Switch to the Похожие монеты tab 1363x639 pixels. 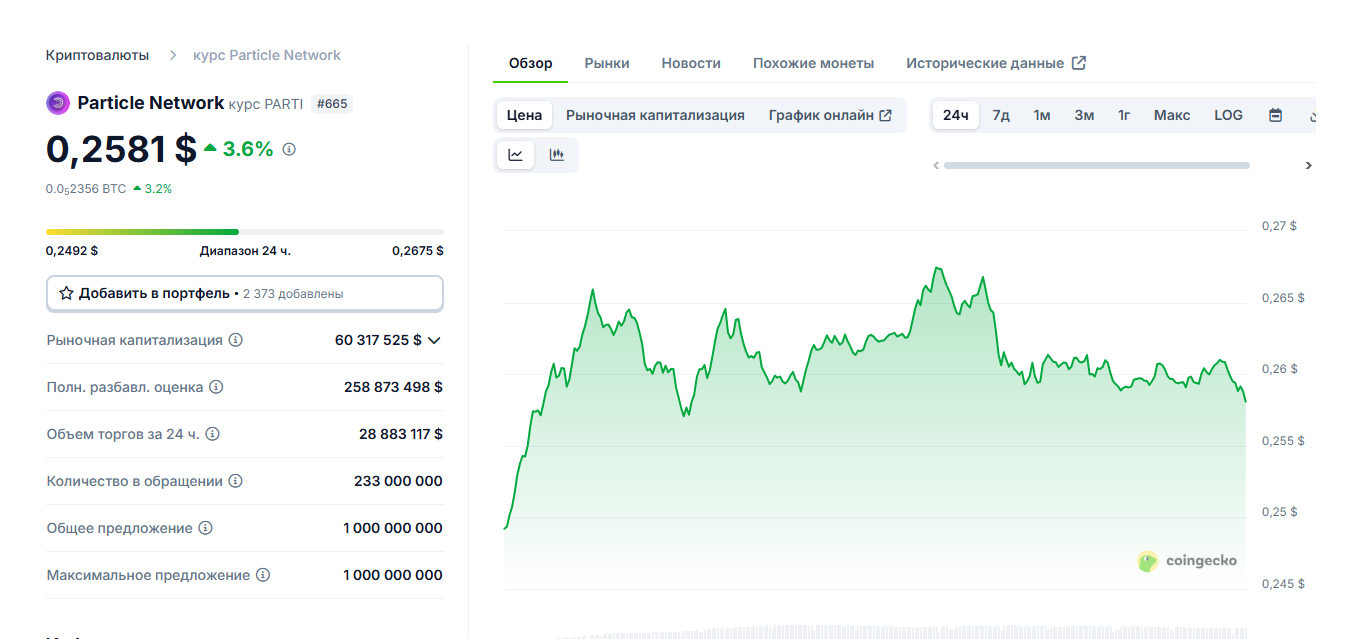[813, 63]
